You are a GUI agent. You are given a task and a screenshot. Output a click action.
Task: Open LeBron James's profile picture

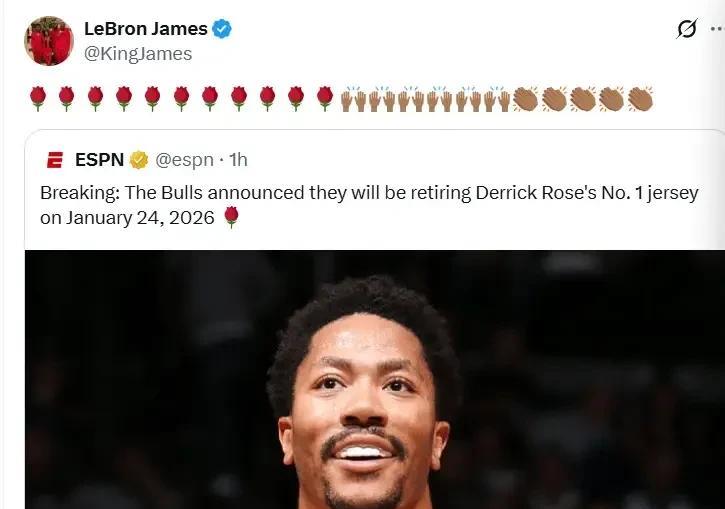tap(49, 41)
